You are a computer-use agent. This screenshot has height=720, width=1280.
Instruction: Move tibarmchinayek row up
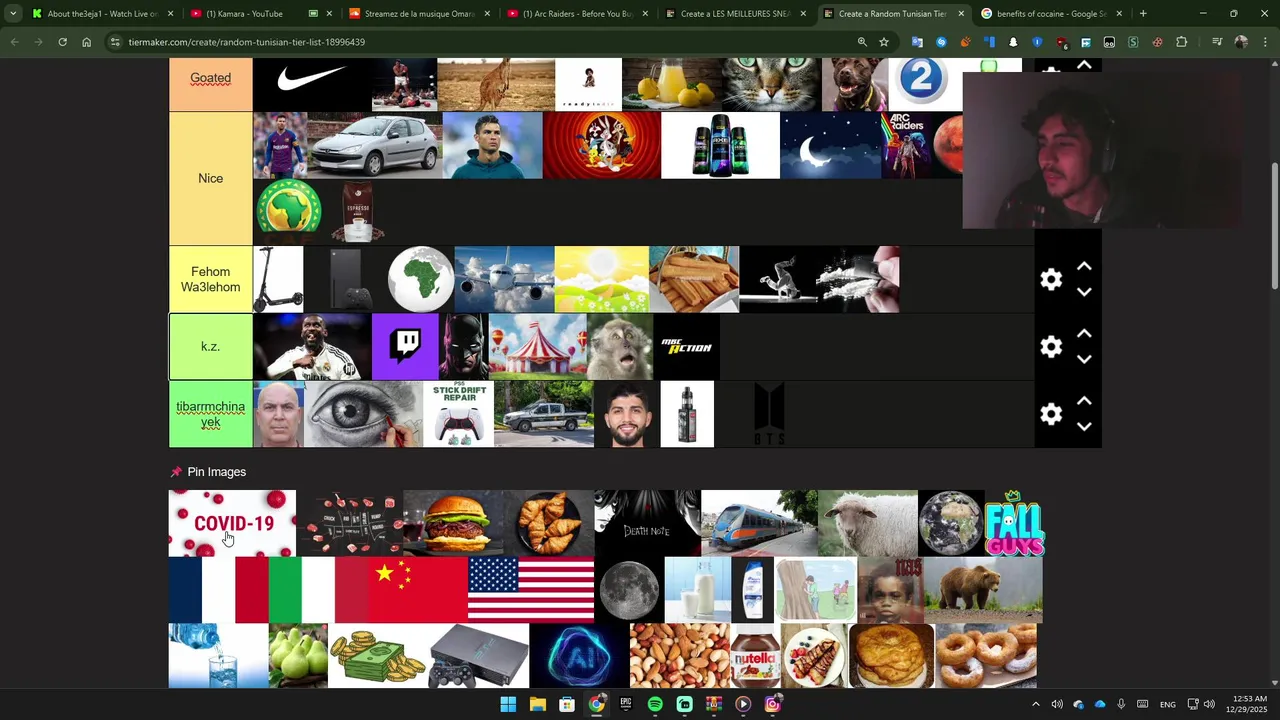[1084, 401]
